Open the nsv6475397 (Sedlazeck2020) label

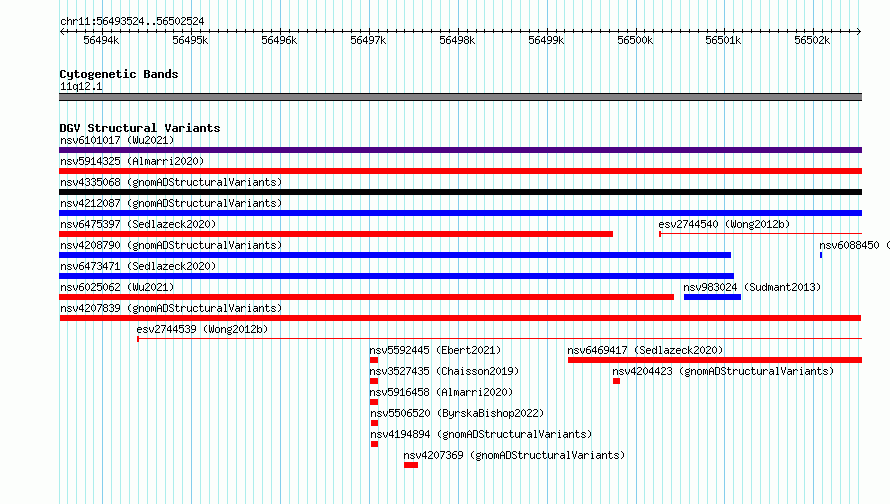138,224
